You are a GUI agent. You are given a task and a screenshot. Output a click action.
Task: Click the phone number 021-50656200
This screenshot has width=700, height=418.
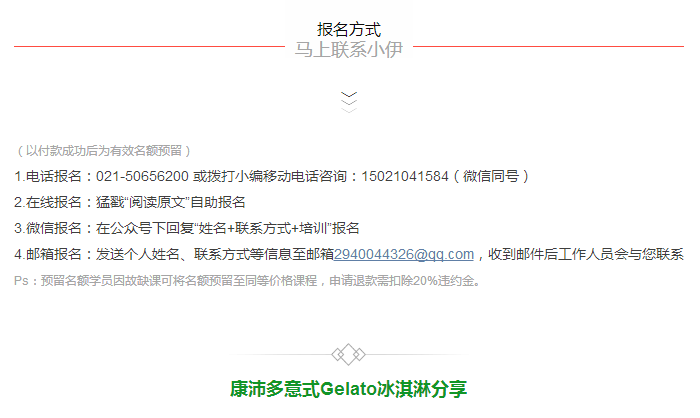pyautogui.click(x=142, y=176)
